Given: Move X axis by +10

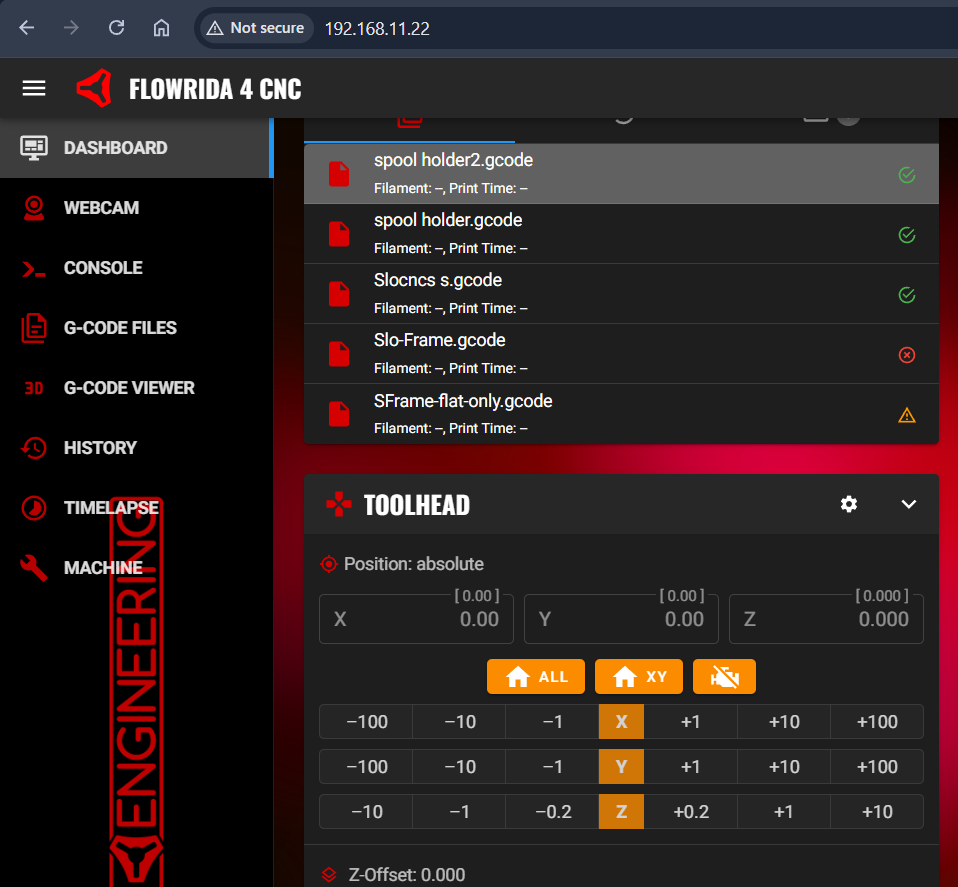Looking at the screenshot, I should pyautogui.click(x=784, y=722).
